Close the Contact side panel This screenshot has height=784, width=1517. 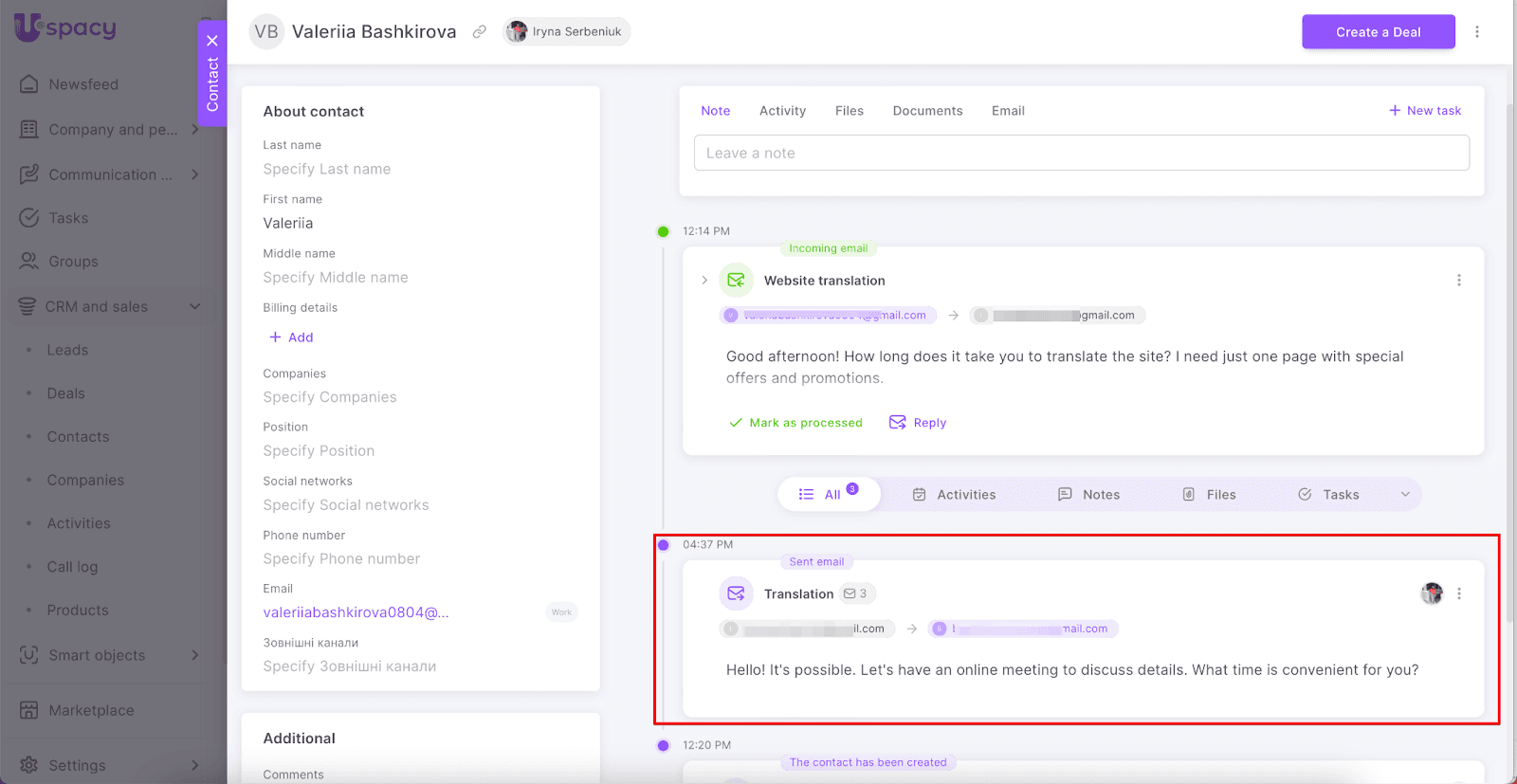click(x=212, y=41)
